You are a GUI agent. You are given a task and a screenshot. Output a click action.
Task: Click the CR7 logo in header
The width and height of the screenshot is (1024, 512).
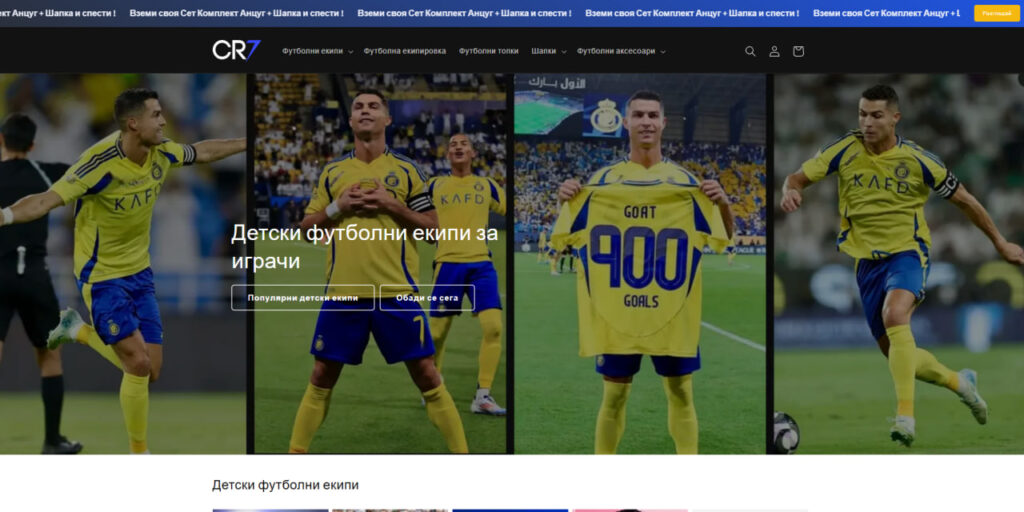(x=236, y=50)
